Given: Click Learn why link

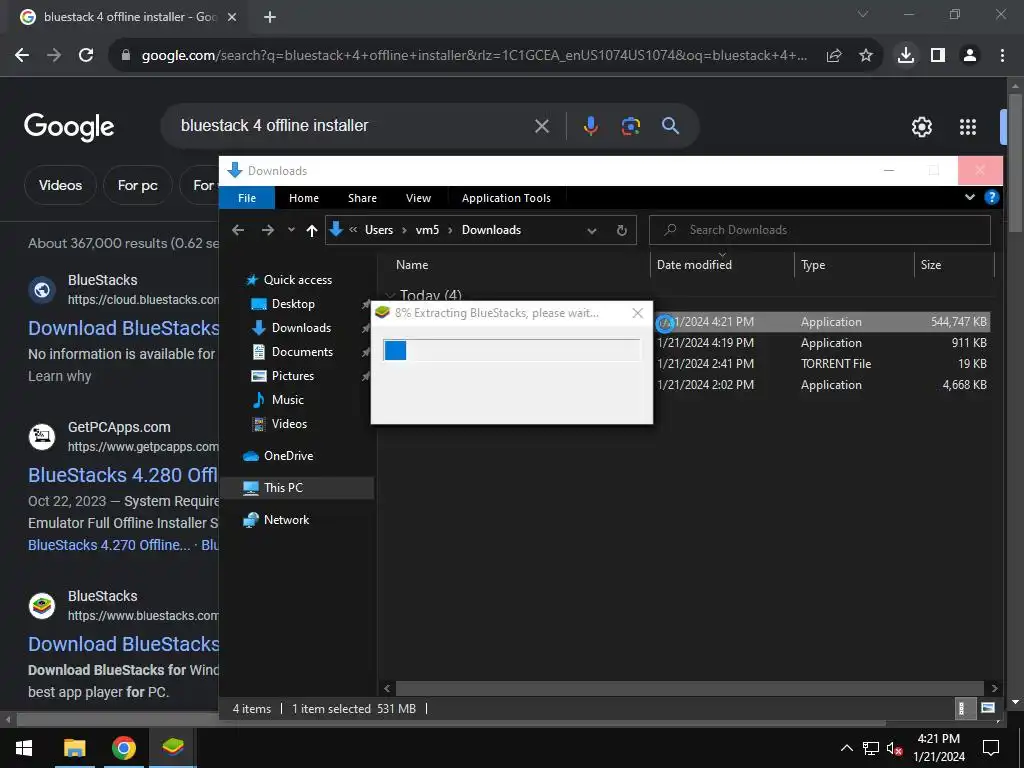Looking at the screenshot, I should [59, 376].
